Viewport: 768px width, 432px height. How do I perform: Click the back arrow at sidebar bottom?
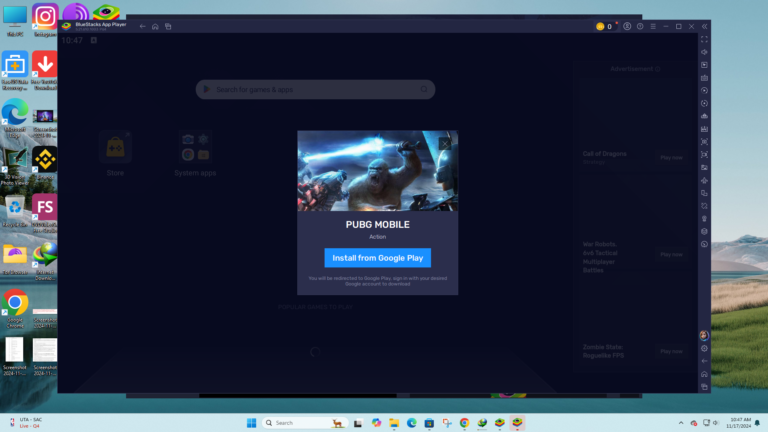(704, 361)
